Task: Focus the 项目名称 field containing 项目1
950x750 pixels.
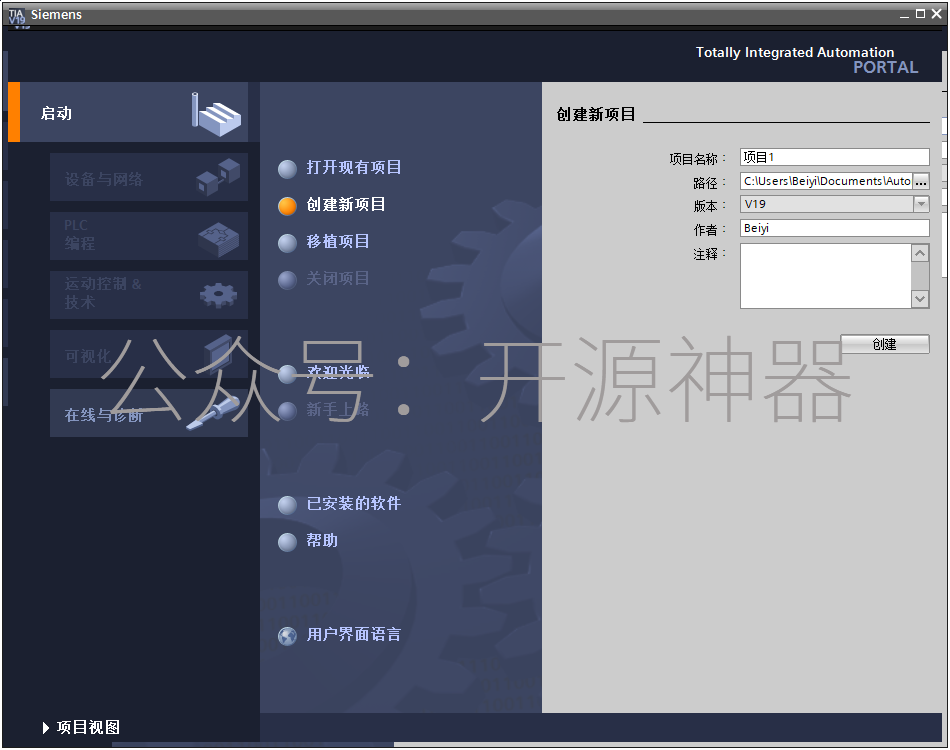Action: (x=834, y=158)
